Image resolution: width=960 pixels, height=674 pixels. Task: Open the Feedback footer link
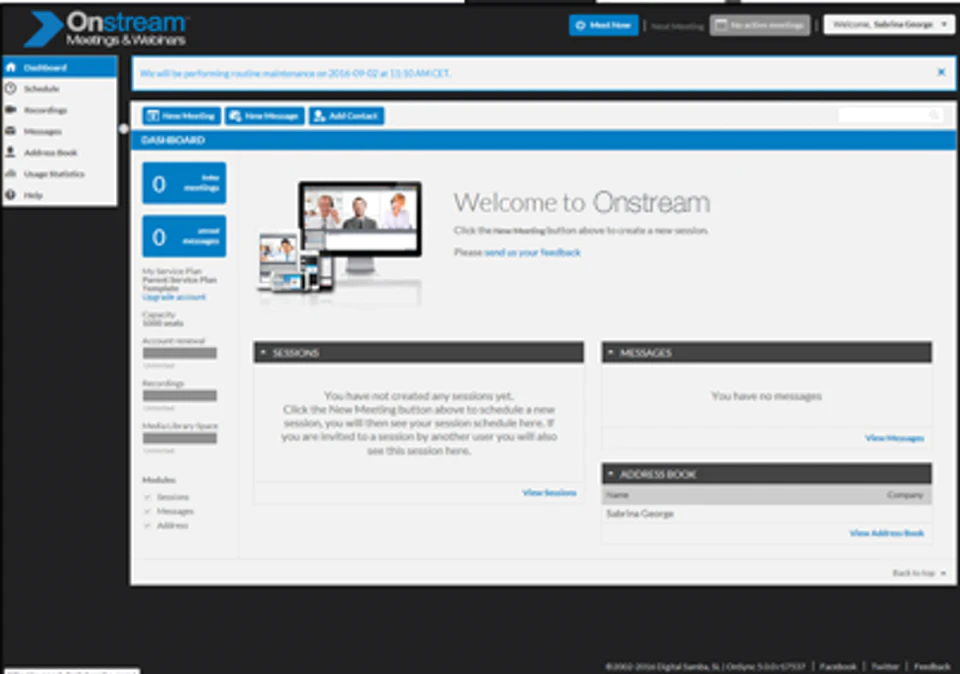tap(932, 666)
